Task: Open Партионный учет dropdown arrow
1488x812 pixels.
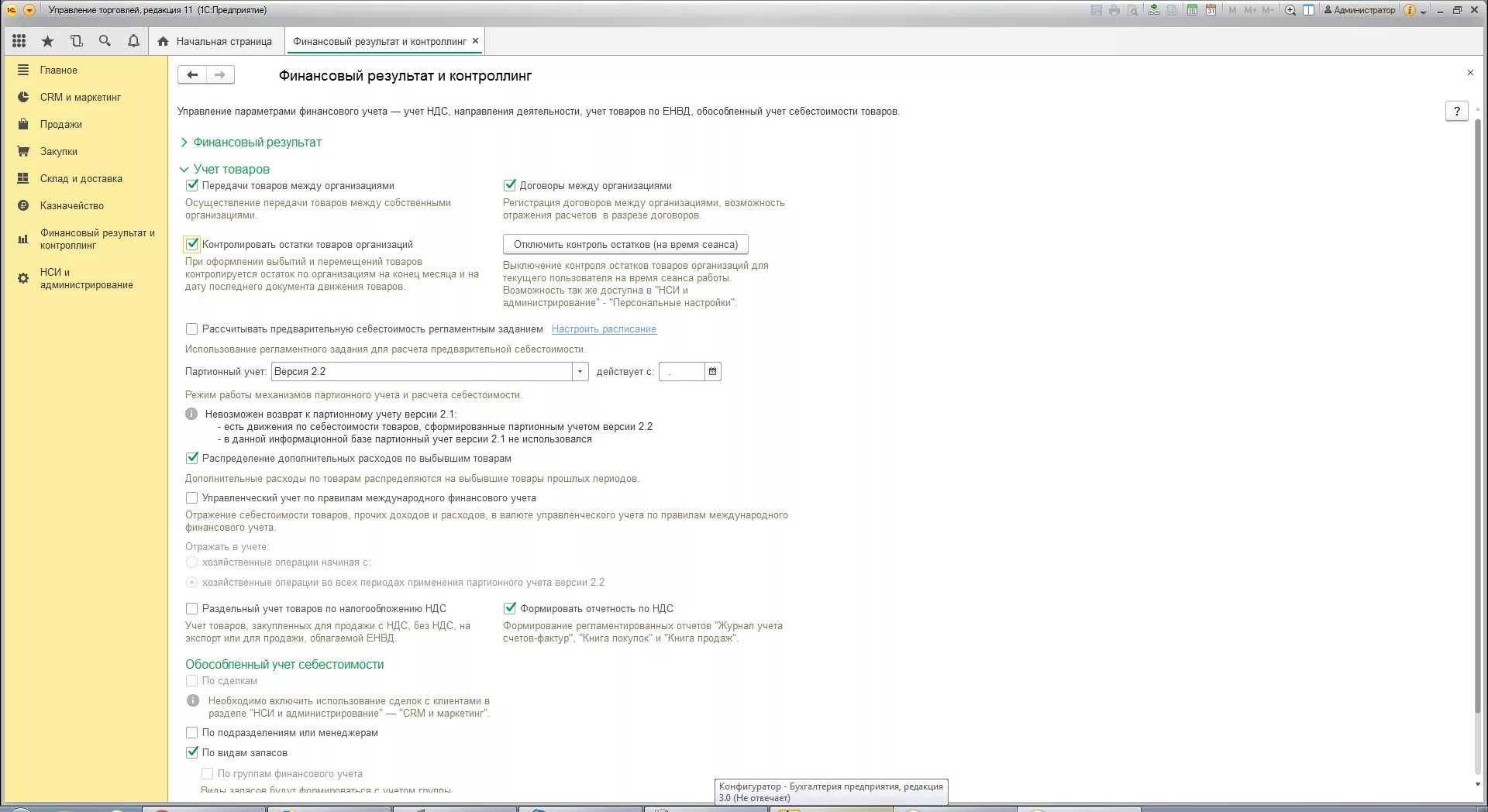Action: [x=580, y=371]
